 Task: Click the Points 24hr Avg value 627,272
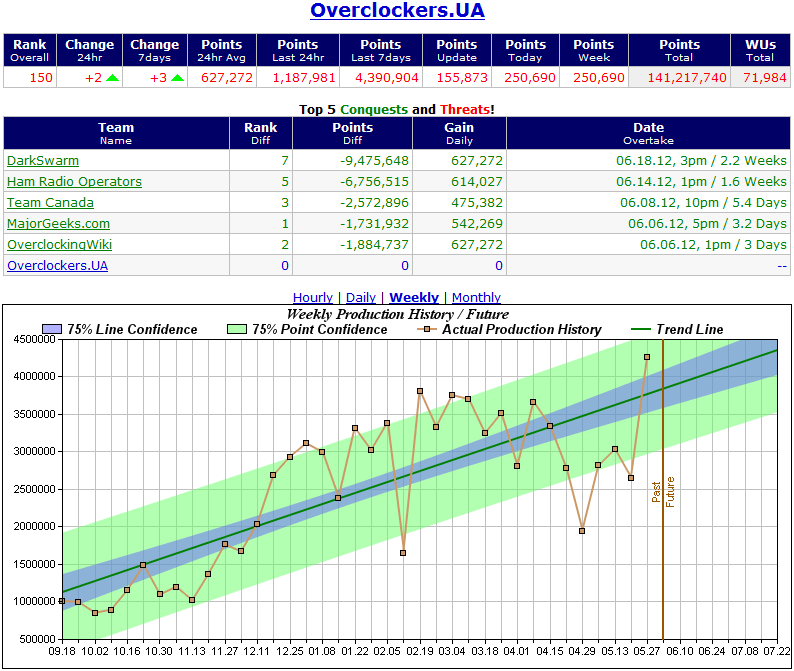[x=227, y=77]
